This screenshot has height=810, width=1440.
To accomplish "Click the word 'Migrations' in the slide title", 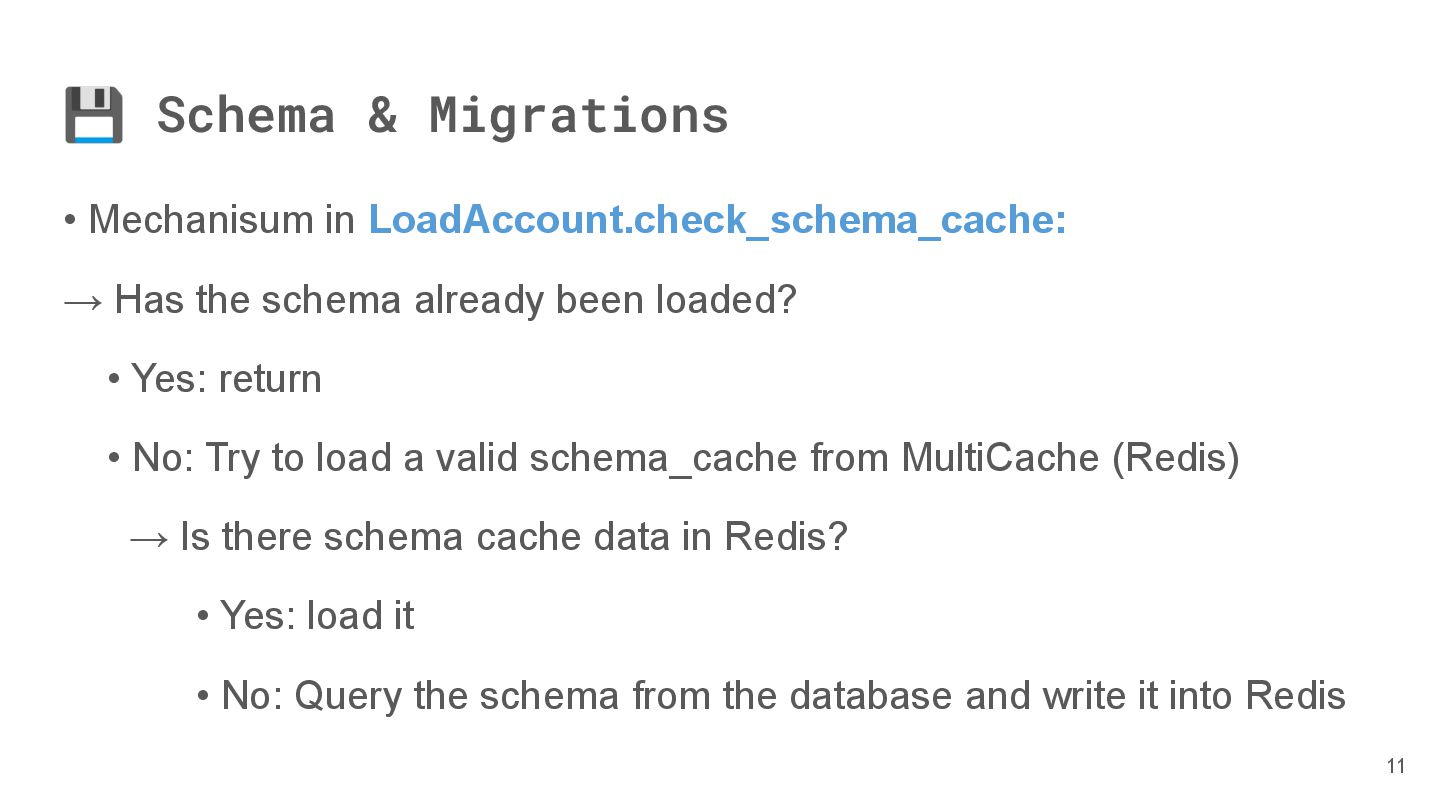I will pos(579,115).
